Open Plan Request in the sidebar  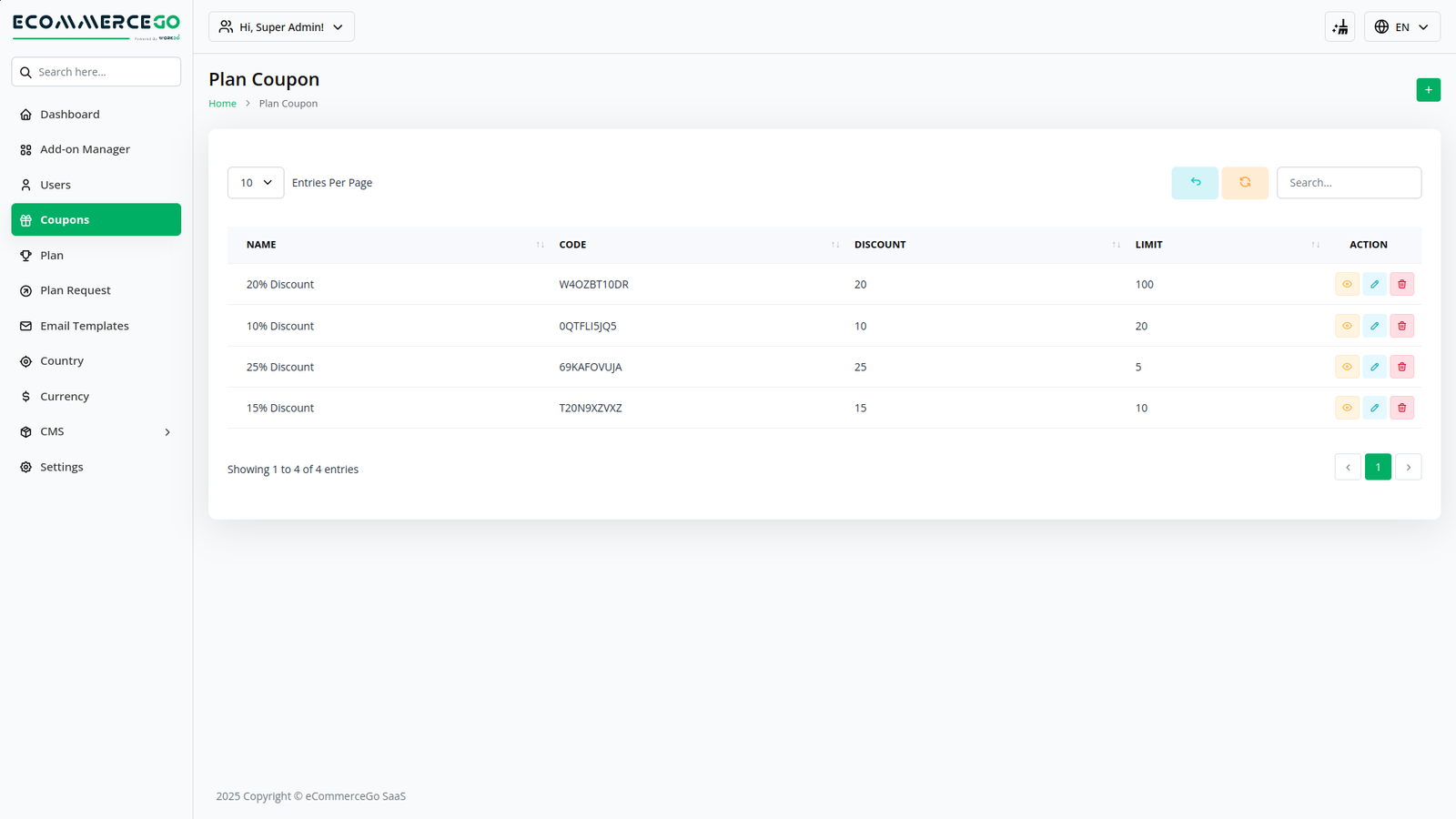(x=76, y=291)
